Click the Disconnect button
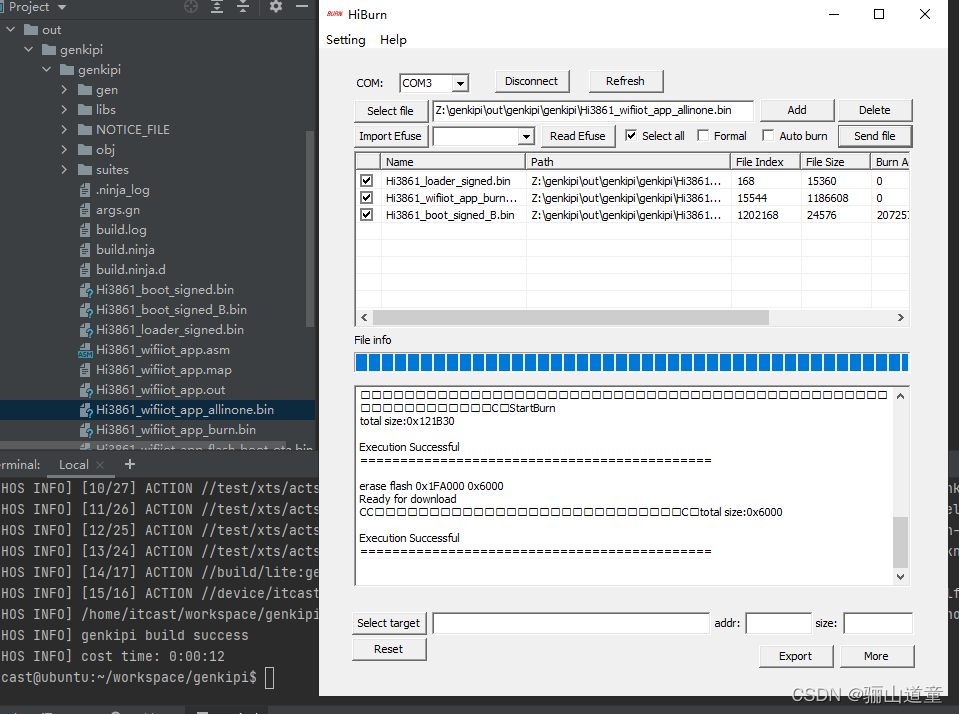This screenshot has width=959, height=714. [531, 81]
